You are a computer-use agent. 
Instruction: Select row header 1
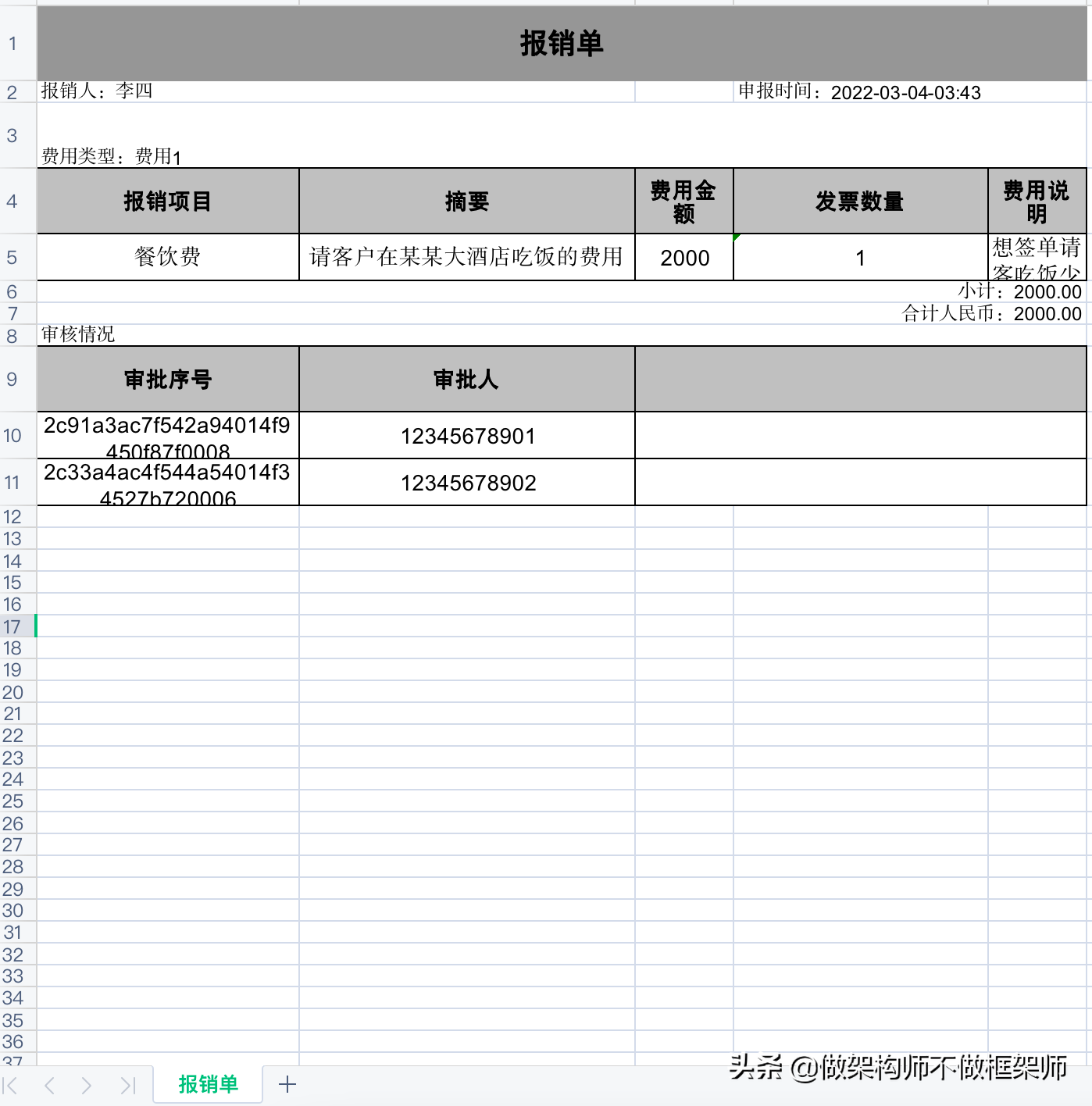pyautogui.click(x=18, y=43)
